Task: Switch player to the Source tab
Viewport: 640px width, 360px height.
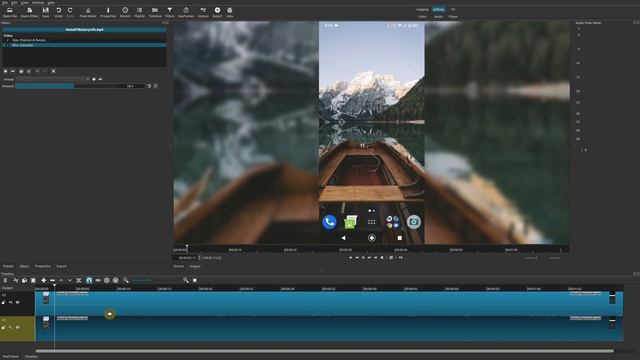Action: click(178, 266)
